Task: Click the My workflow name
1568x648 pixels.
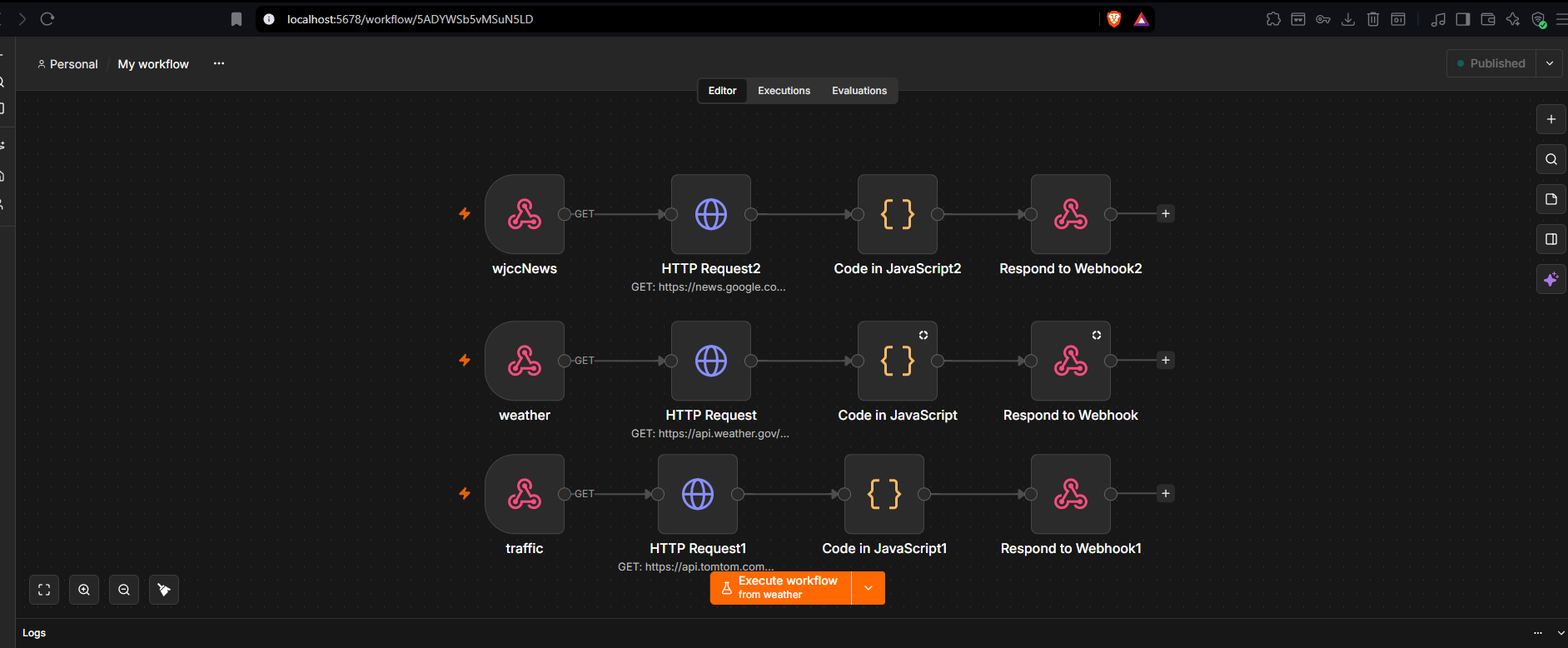Action: (x=153, y=64)
